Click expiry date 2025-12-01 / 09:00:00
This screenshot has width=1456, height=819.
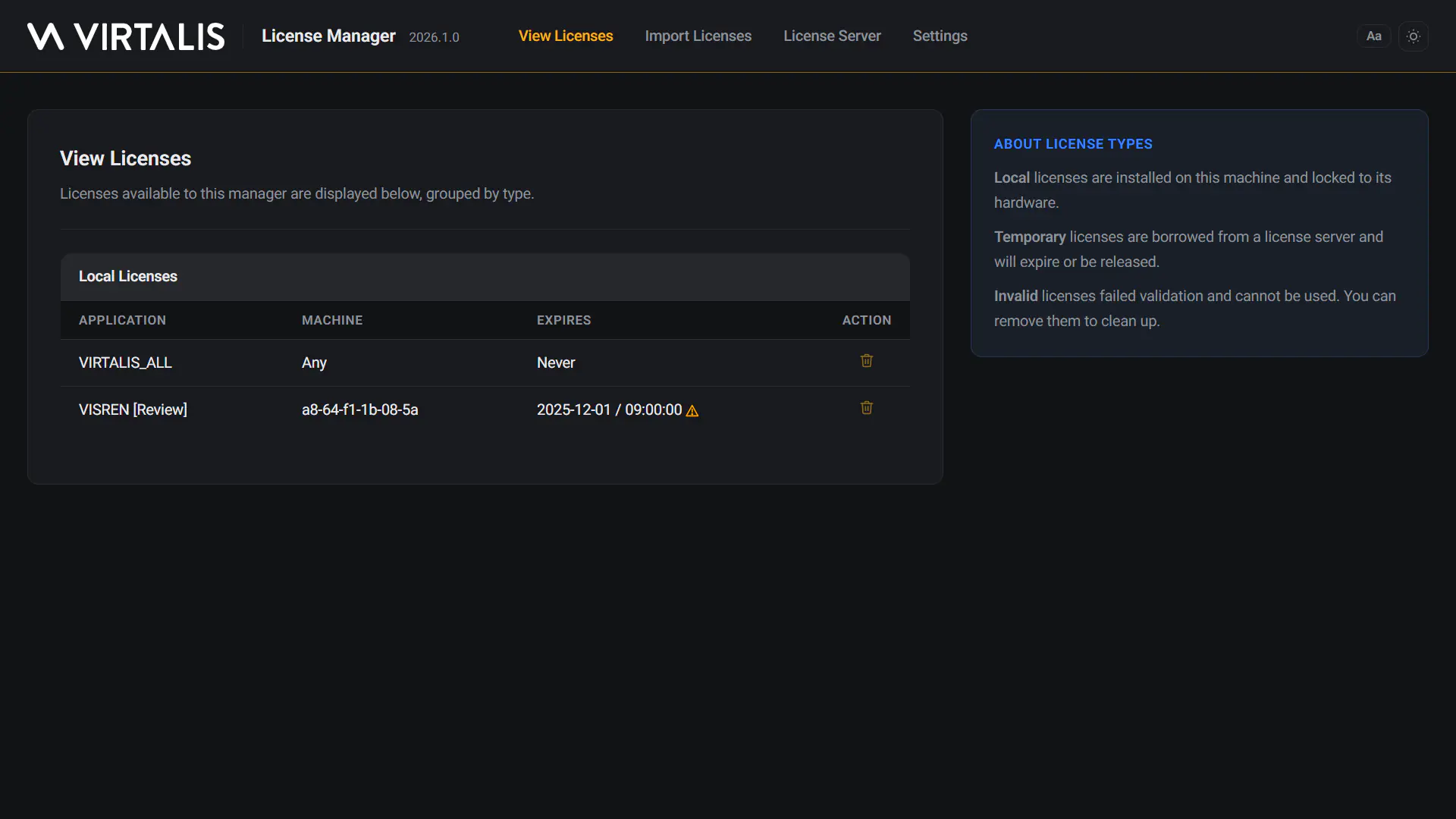[x=610, y=410]
